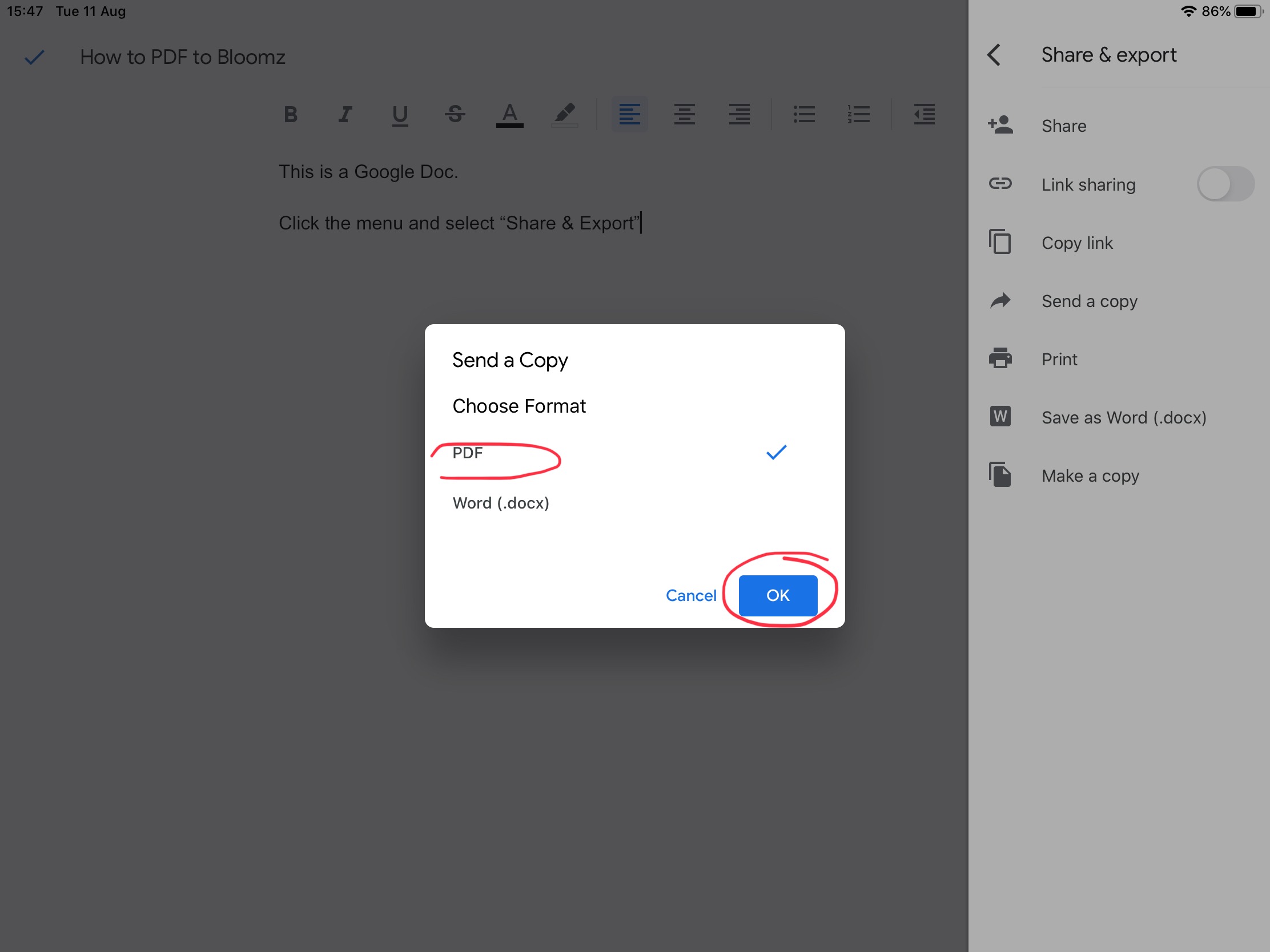Confirm edits with the checkmark icon
Image resolution: width=1270 pixels, height=952 pixels.
pos(34,57)
